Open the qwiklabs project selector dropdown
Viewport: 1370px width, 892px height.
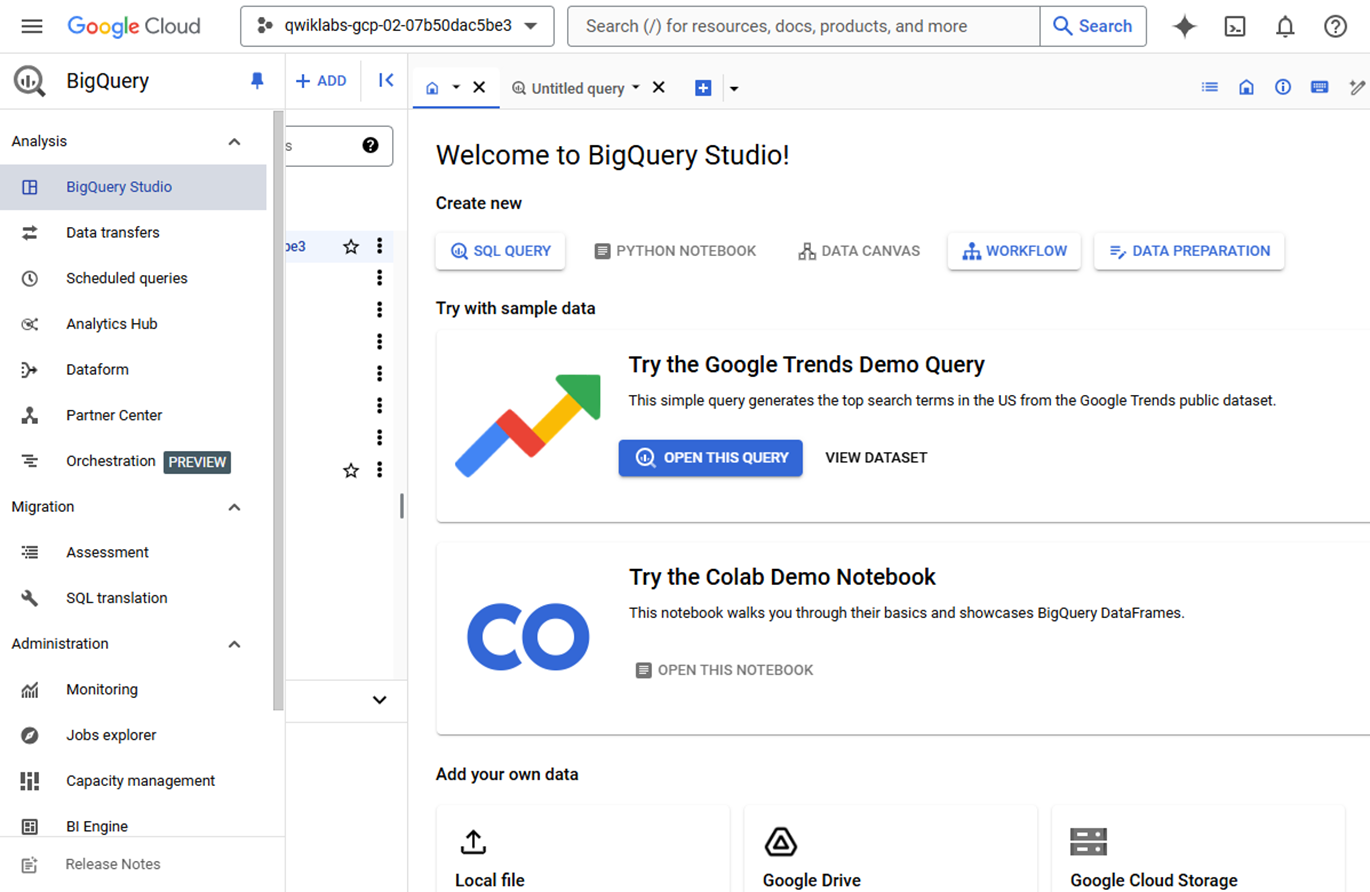click(397, 26)
